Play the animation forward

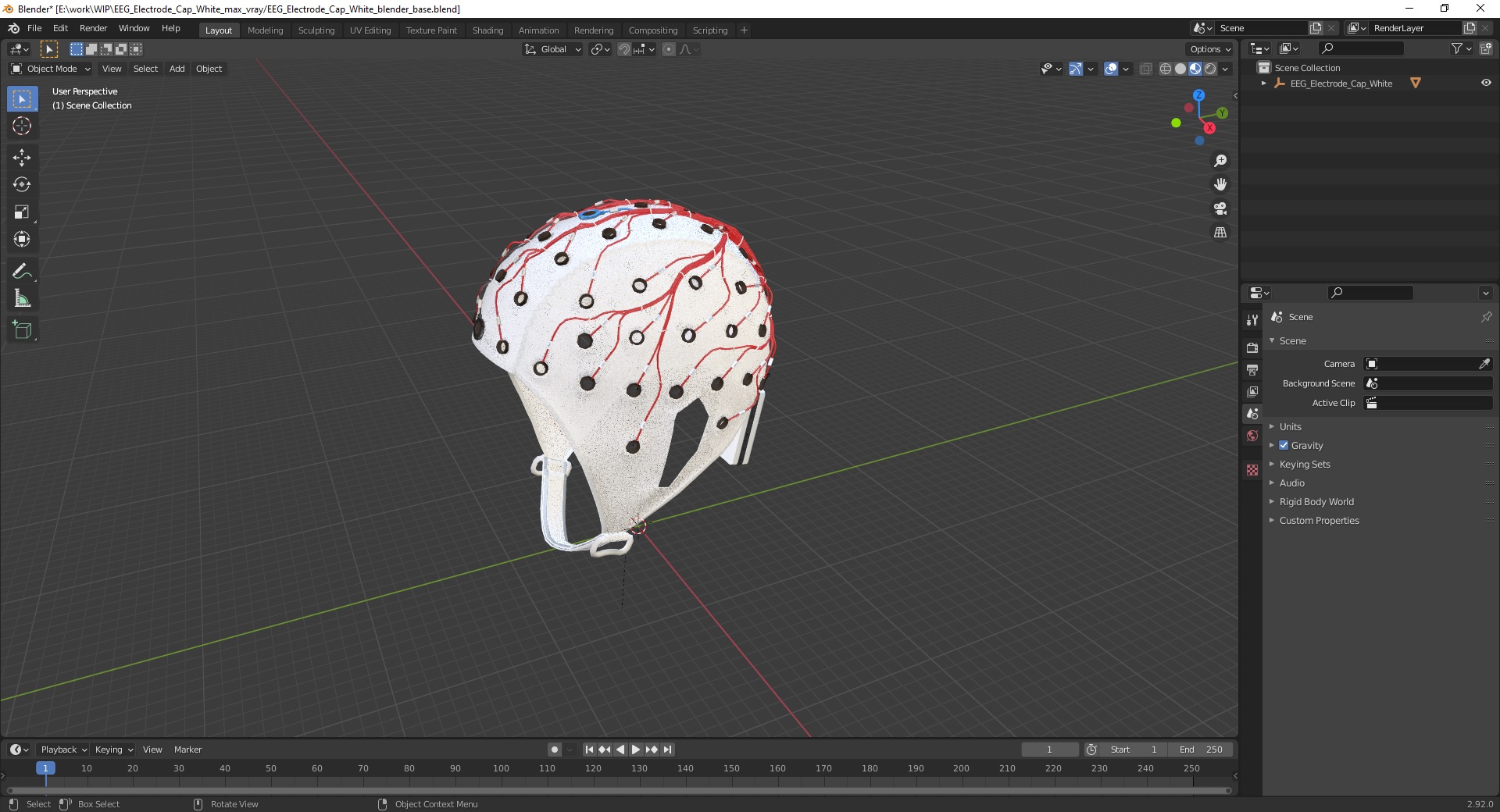[636, 750]
